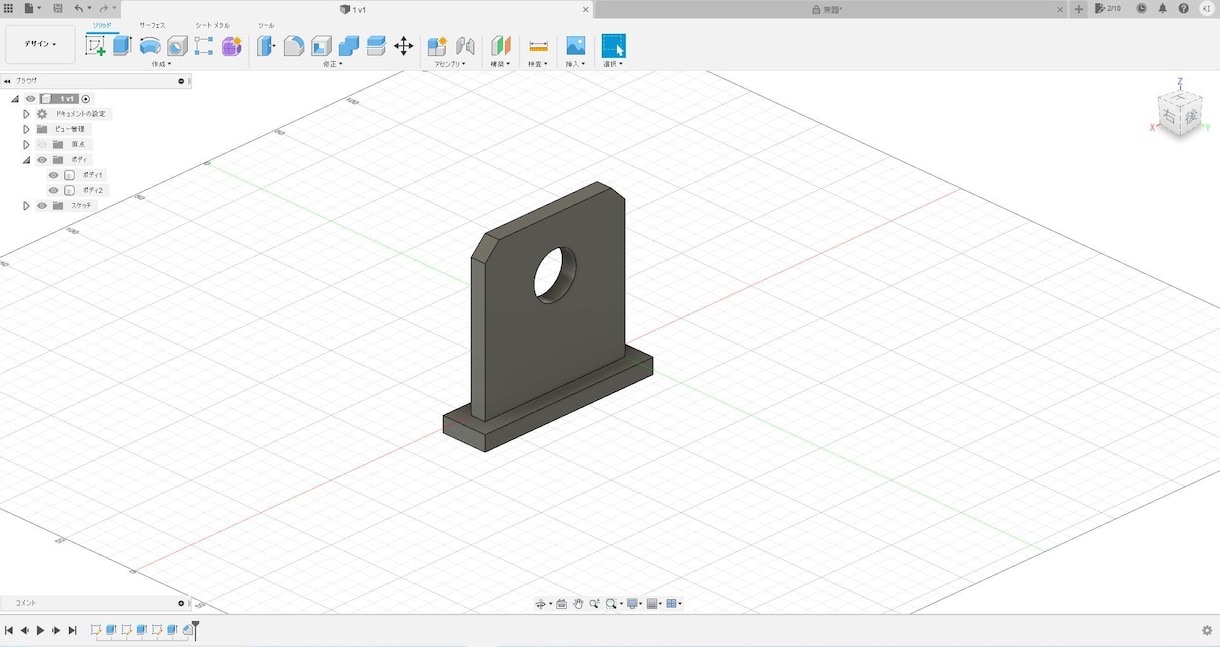Open the job status clock icon
The height and width of the screenshot is (647, 1220).
point(1141,8)
